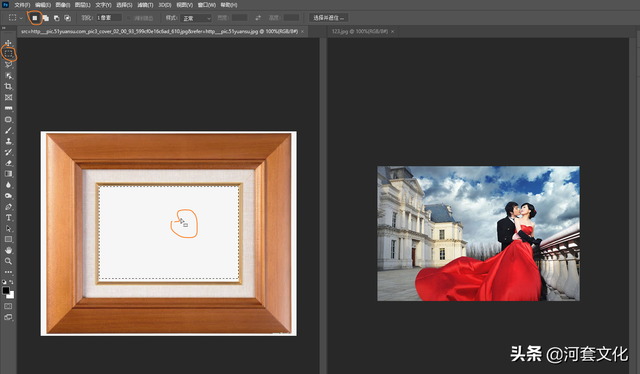640x374 pixels.
Task: Select the Crop tool
Action: point(8,87)
